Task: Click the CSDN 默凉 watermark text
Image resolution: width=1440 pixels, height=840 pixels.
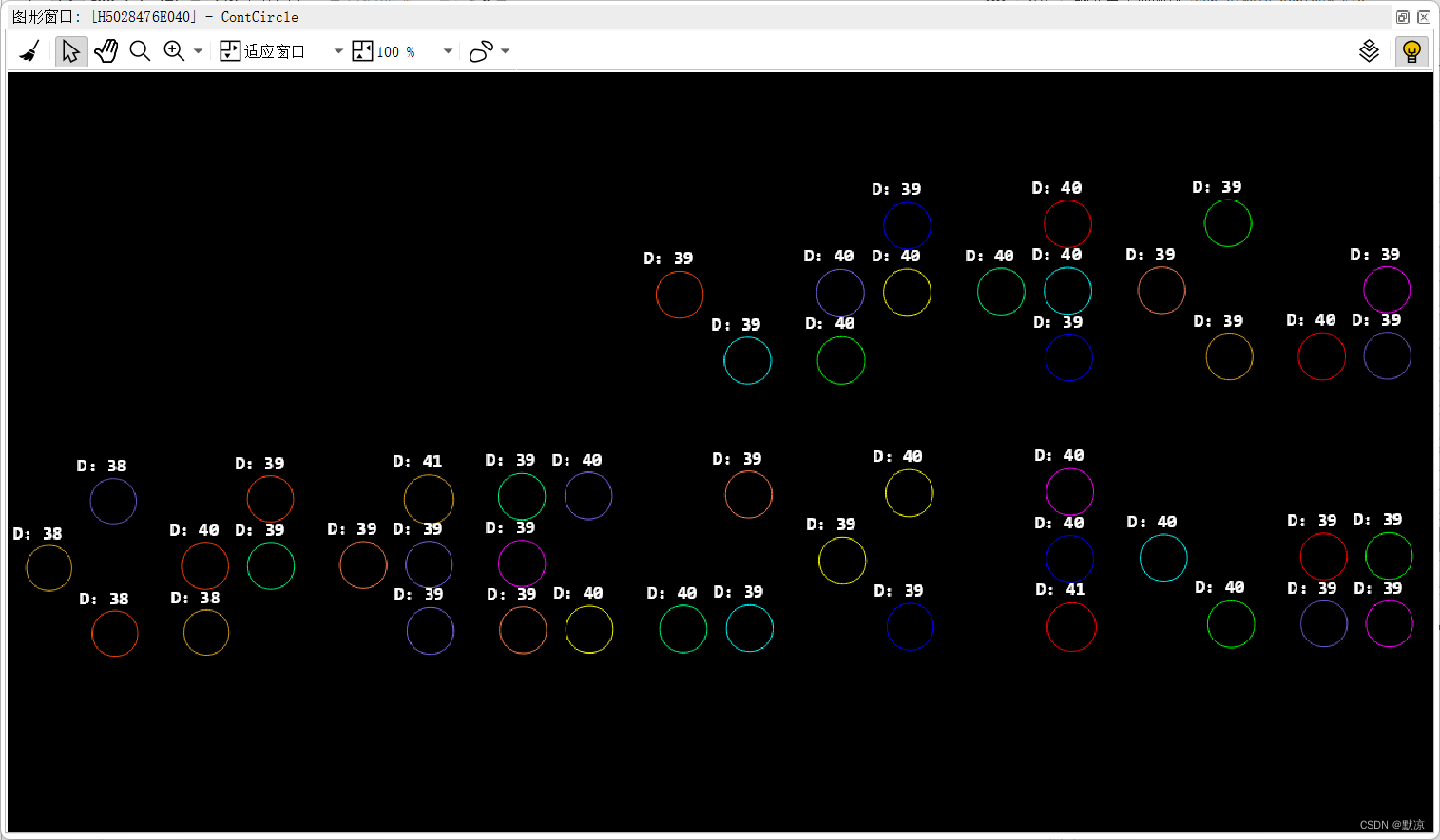Action: pos(1392,824)
